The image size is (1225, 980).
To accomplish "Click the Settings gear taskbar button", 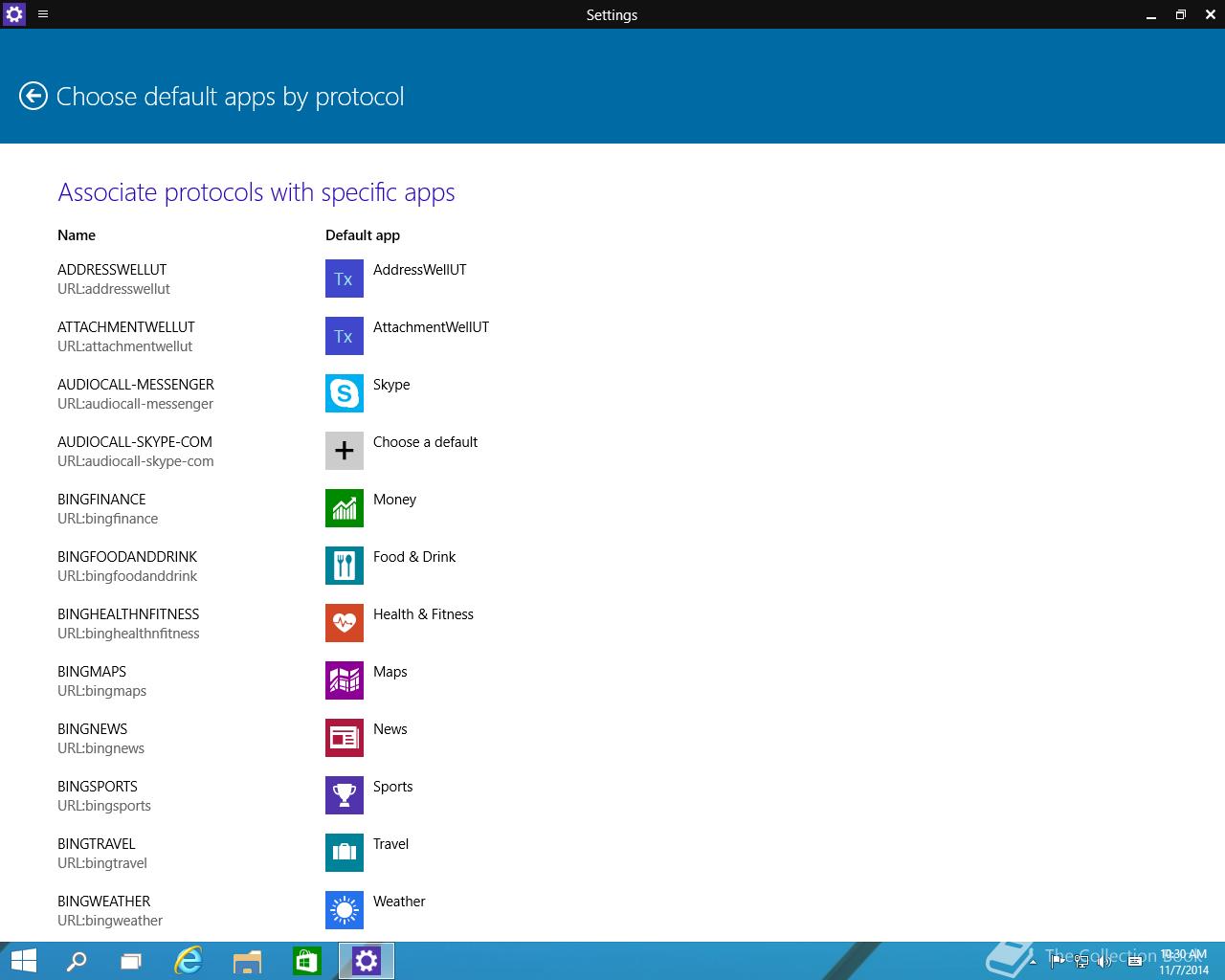I will coord(367,961).
